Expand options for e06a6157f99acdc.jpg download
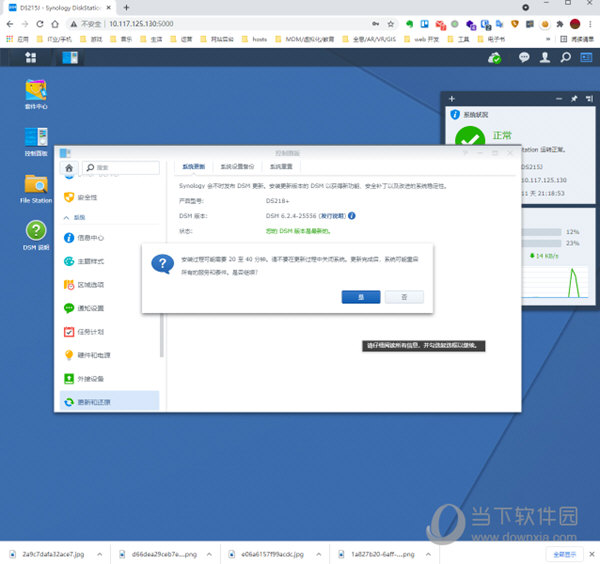Screen dimensions: 600x564 319,554
